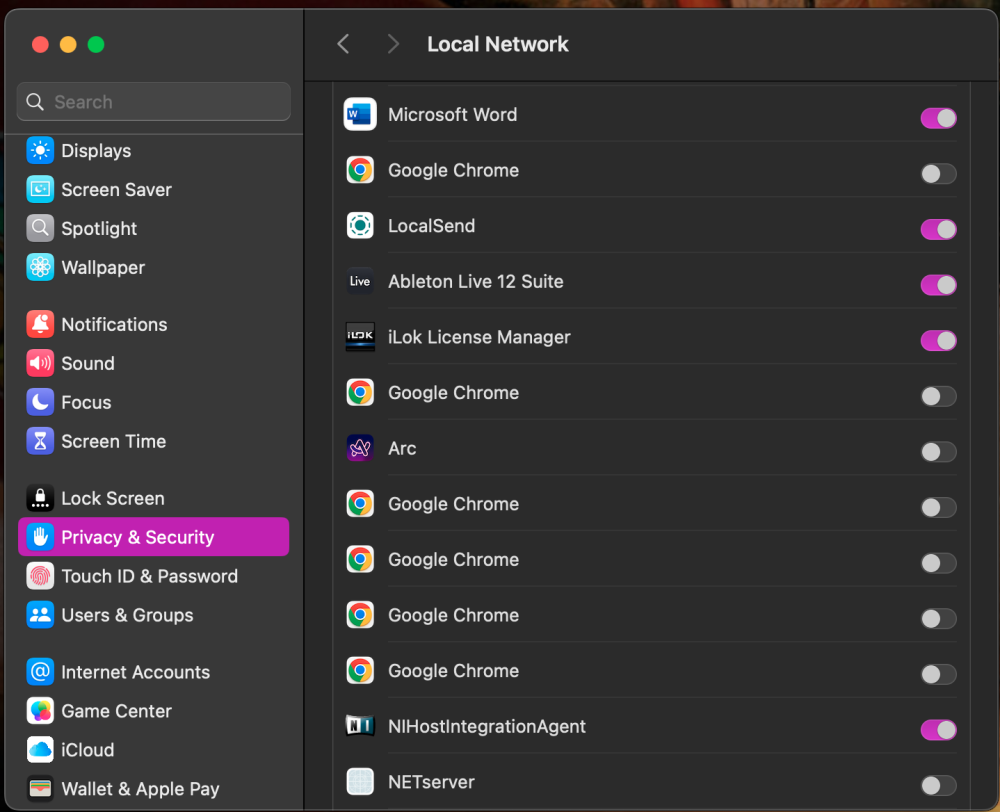This screenshot has width=1000, height=812.
Task: Select Privacy & Security in sidebar
Action: pos(154,536)
